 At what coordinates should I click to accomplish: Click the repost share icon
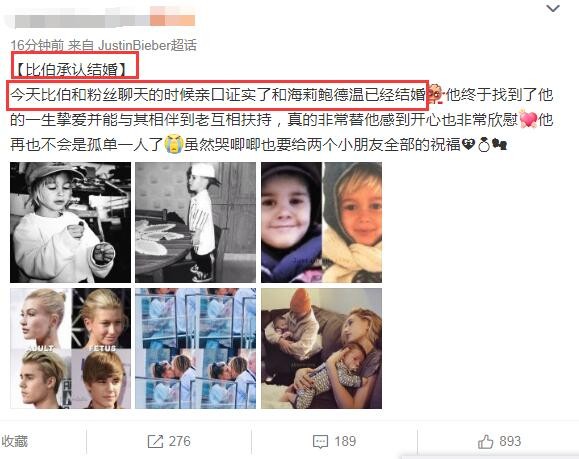(155, 441)
